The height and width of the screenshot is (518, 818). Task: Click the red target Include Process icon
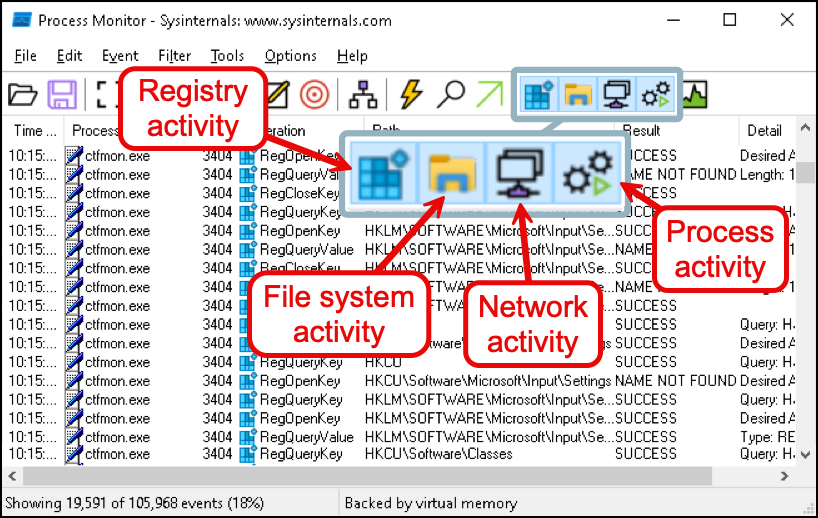point(314,94)
